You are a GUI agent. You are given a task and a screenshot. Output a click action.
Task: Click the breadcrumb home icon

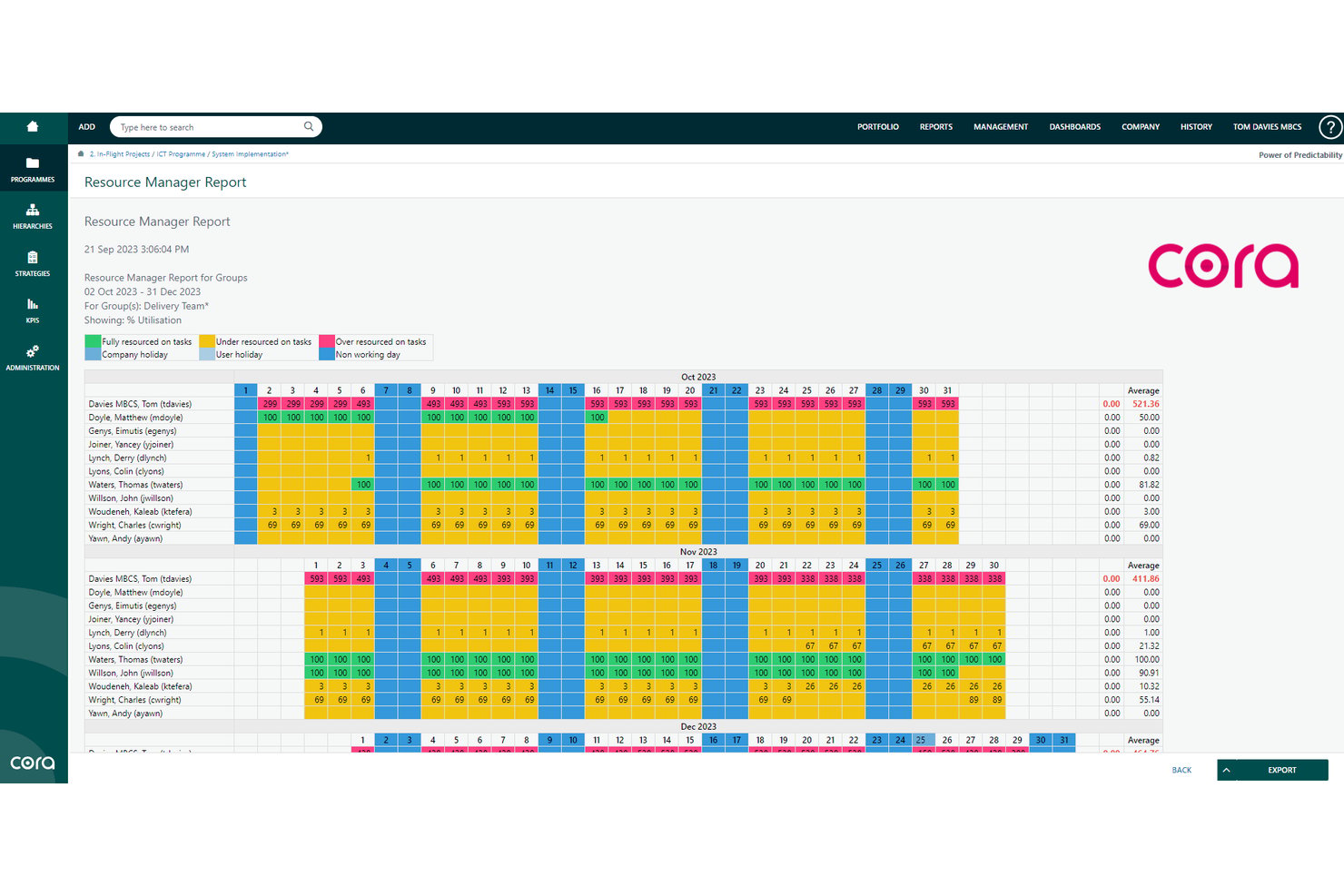click(x=81, y=154)
